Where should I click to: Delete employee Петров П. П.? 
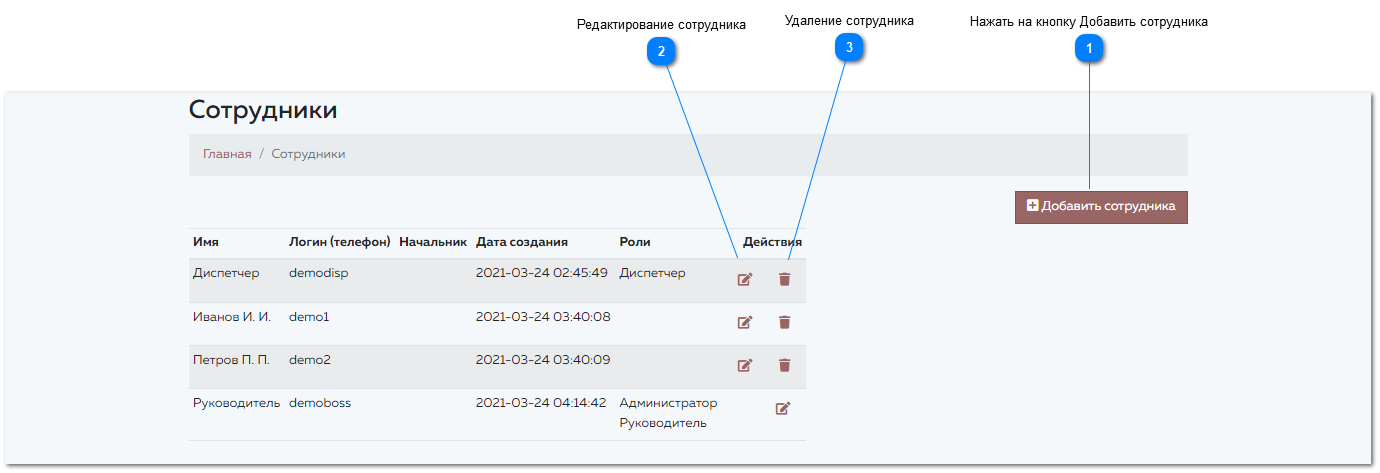pyautogui.click(x=784, y=366)
